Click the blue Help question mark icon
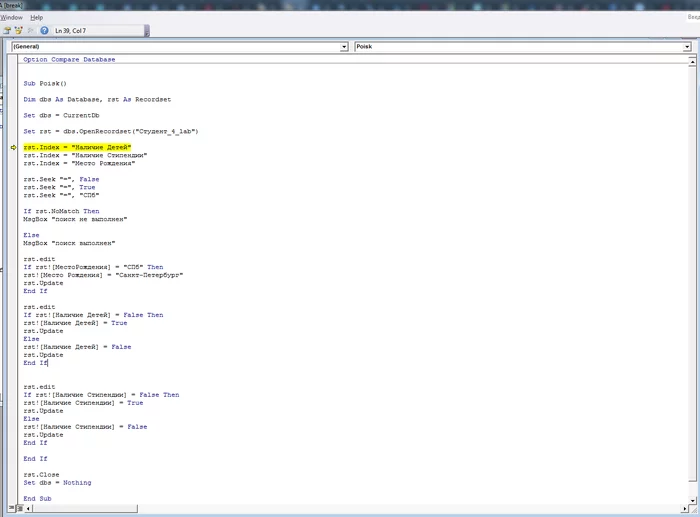The height and width of the screenshot is (517, 700). point(44,30)
